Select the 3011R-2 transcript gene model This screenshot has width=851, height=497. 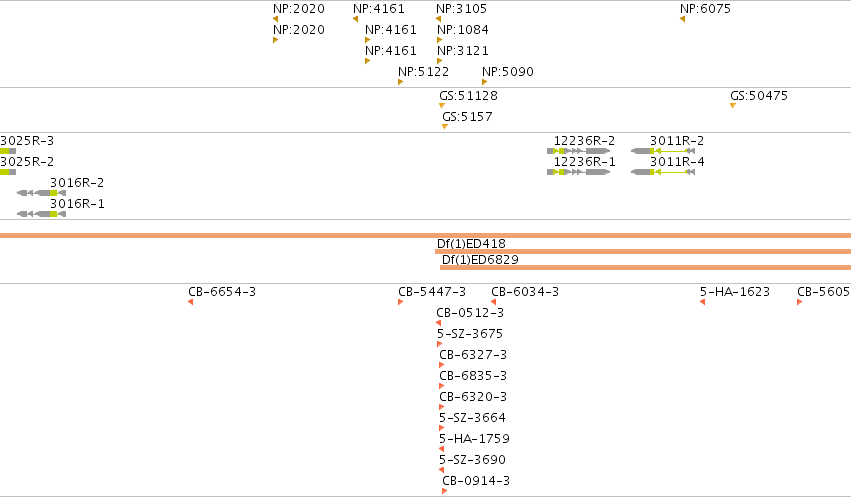(663, 151)
